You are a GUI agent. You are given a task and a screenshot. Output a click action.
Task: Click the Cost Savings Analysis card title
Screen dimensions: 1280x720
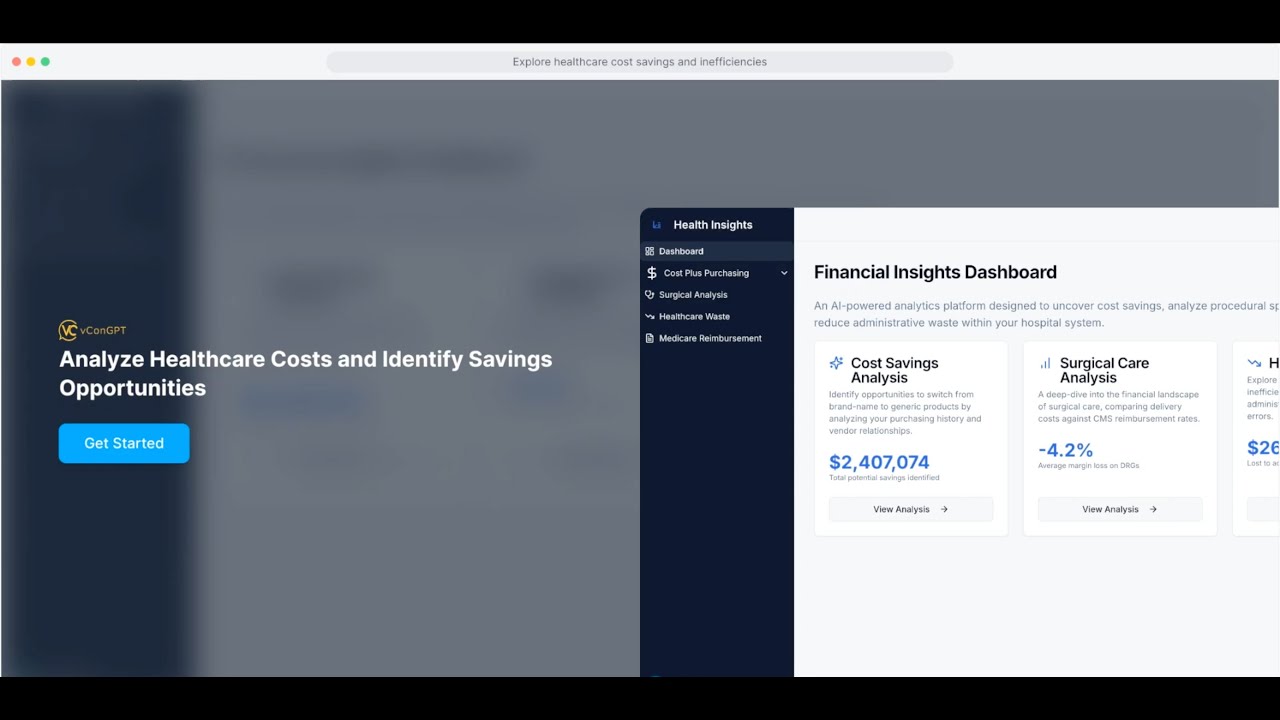pos(895,370)
